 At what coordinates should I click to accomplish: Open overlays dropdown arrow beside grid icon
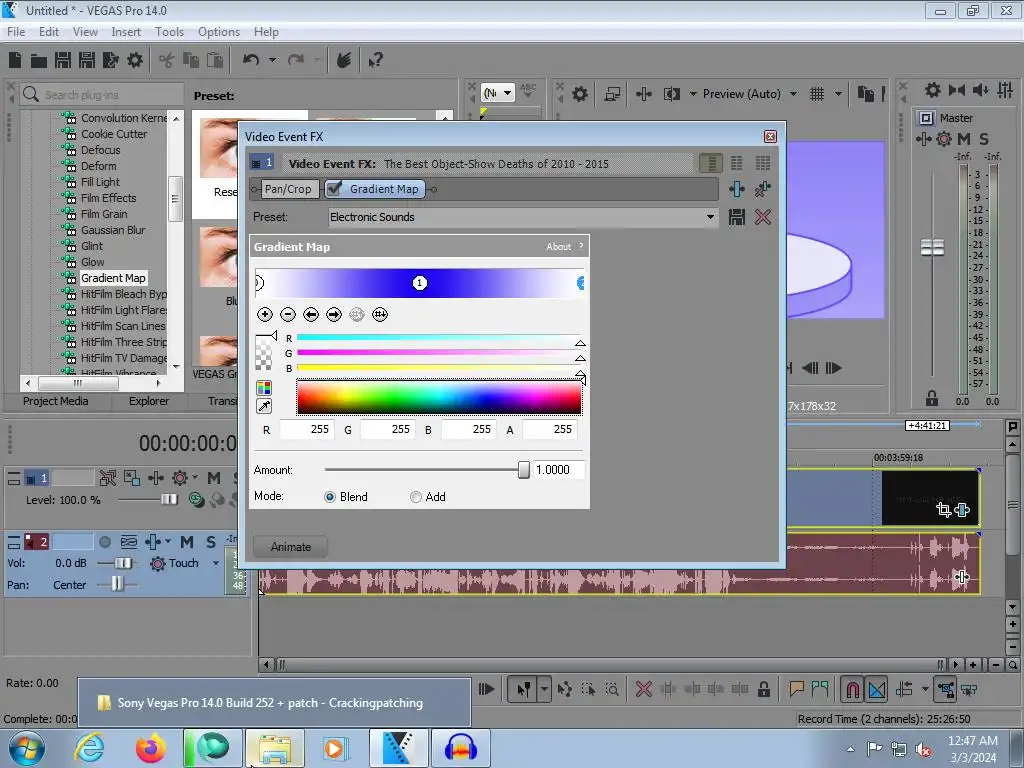(x=838, y=94)
